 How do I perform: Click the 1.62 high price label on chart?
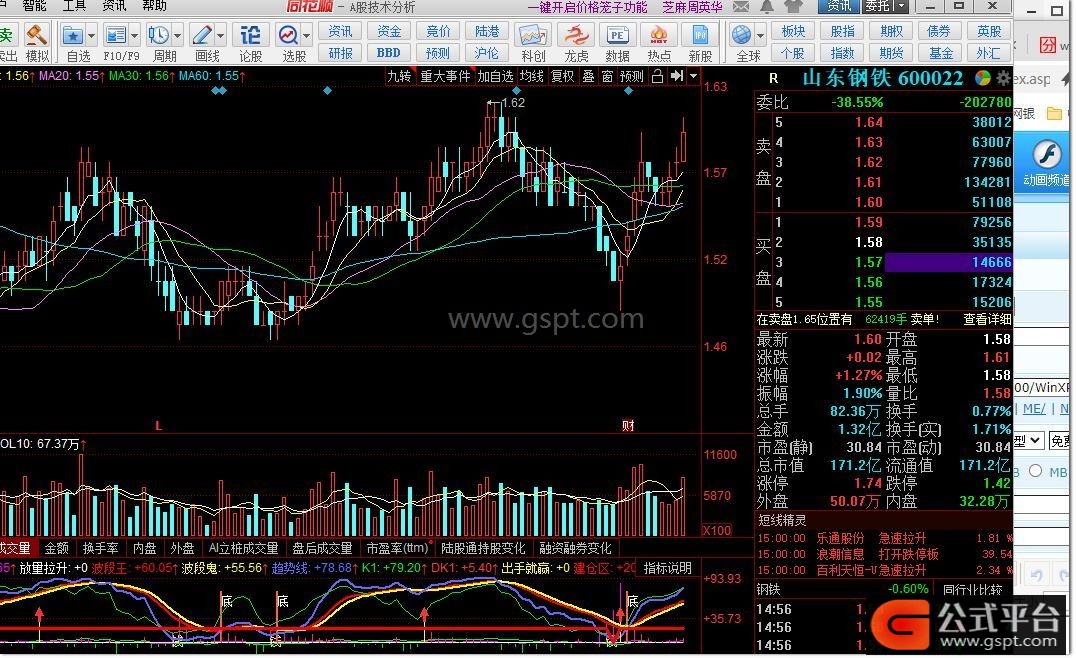pos(513,103)
